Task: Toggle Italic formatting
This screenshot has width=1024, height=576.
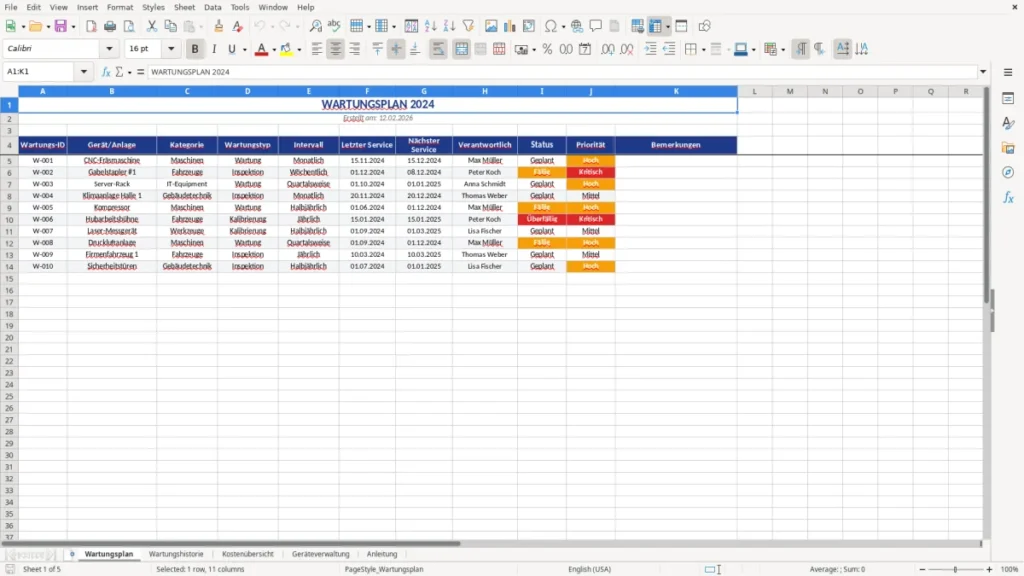Action: point(214,49)
